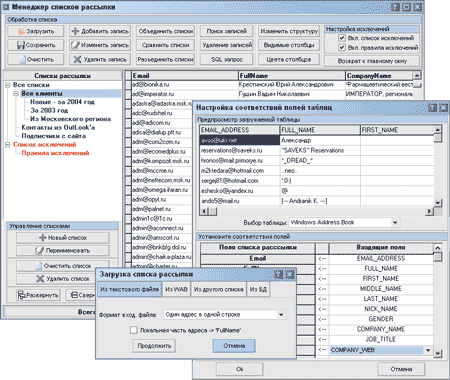450x380 pixels.
Task: Click the Удаление записей button
Action: pos(227,45)
